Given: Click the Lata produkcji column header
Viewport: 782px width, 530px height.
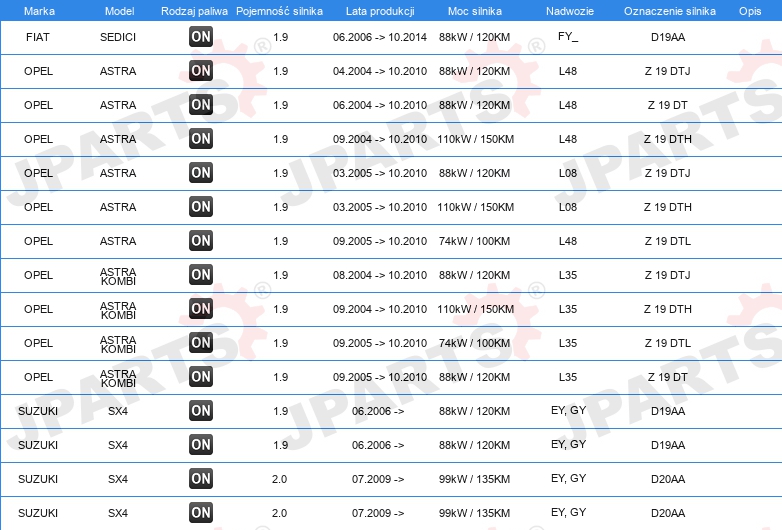Looking at the screenshot, I should (380, 11).
